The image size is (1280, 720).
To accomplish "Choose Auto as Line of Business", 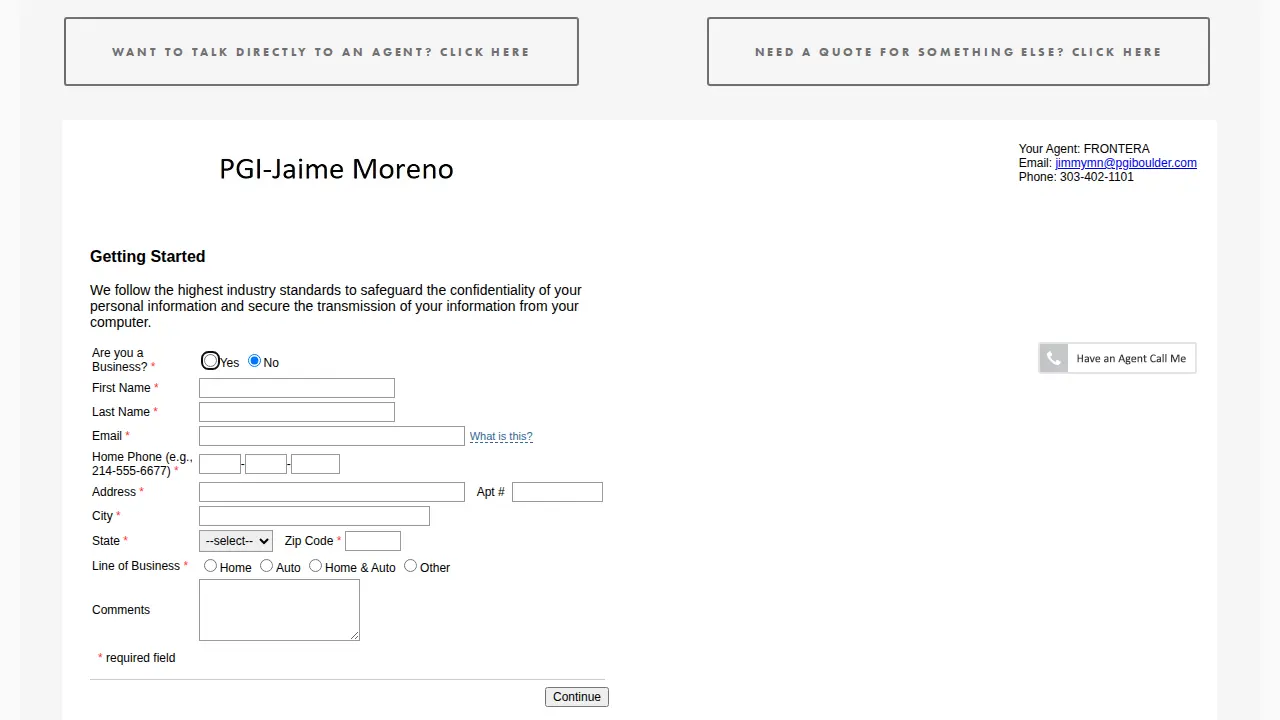I will pos(266,566).
